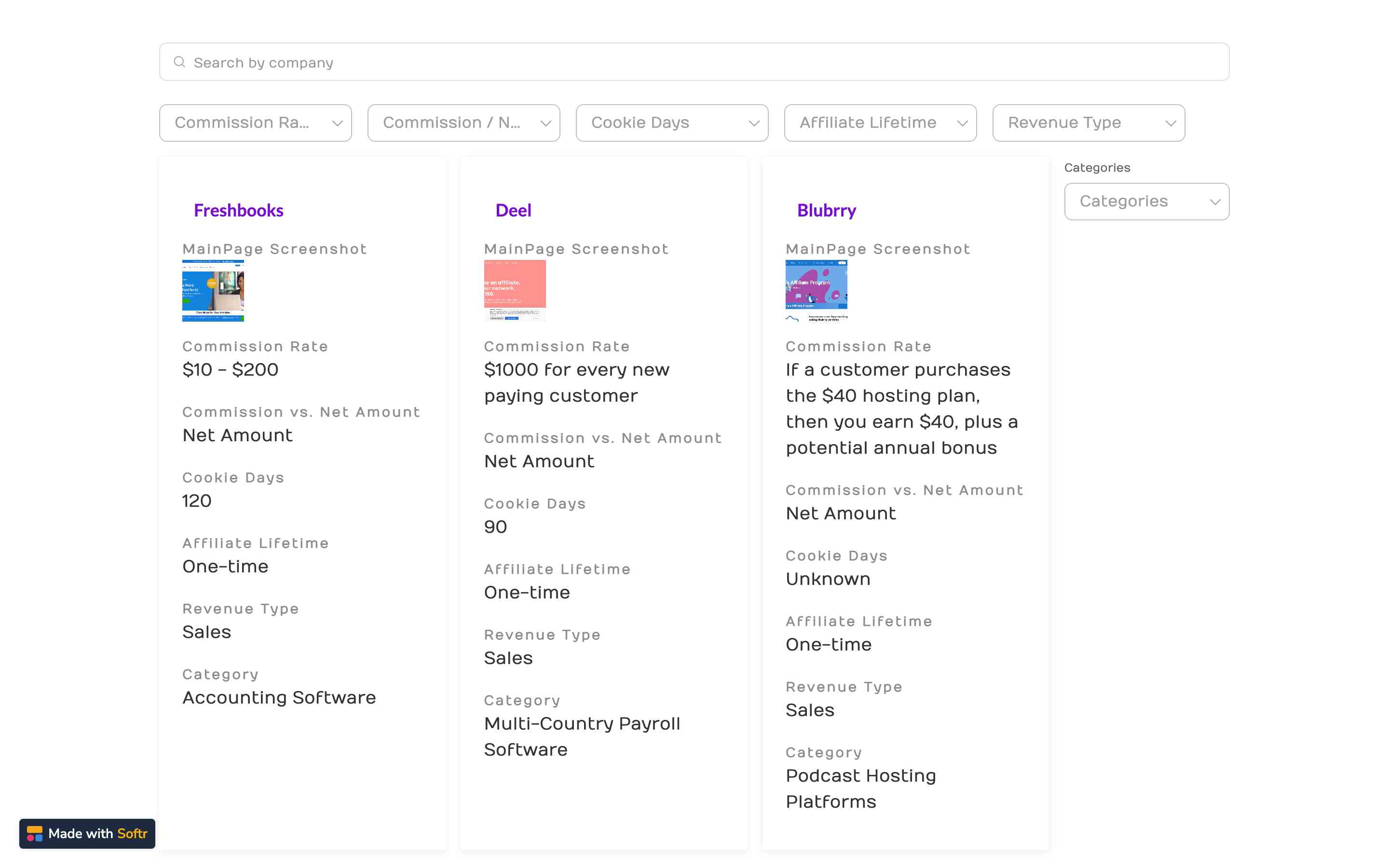Click the search magnifier icon
The height and width of the screenshot is (868, 1389).
[x=179, y=62]
